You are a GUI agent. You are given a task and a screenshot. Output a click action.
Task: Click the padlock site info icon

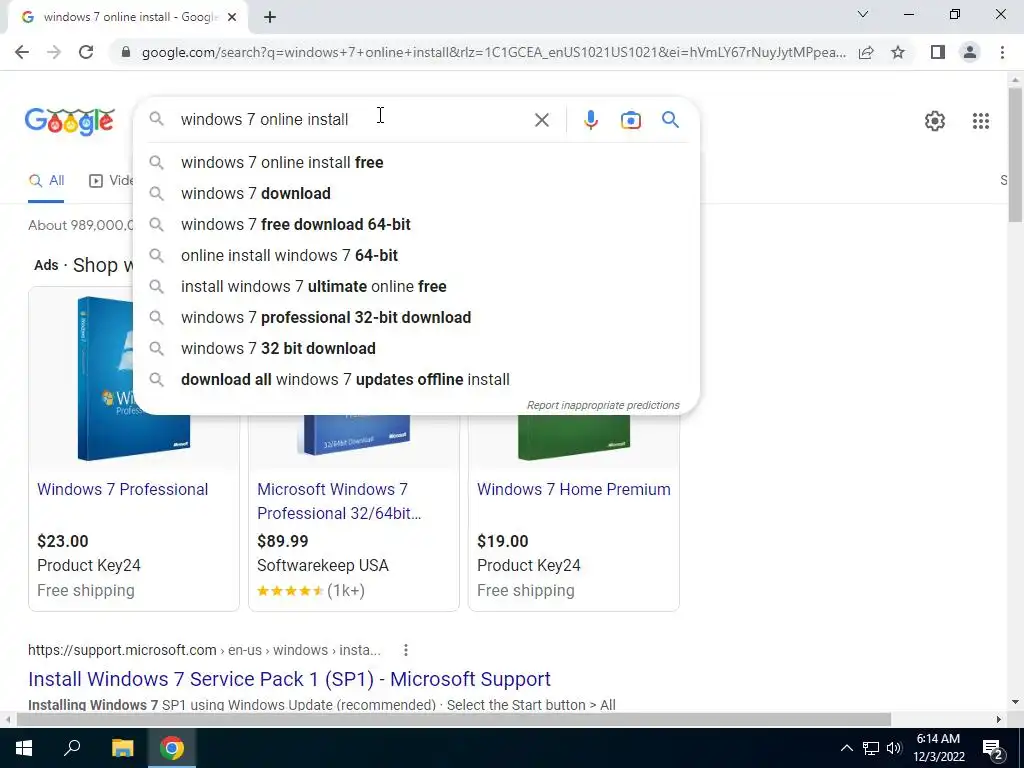[125, 52]
